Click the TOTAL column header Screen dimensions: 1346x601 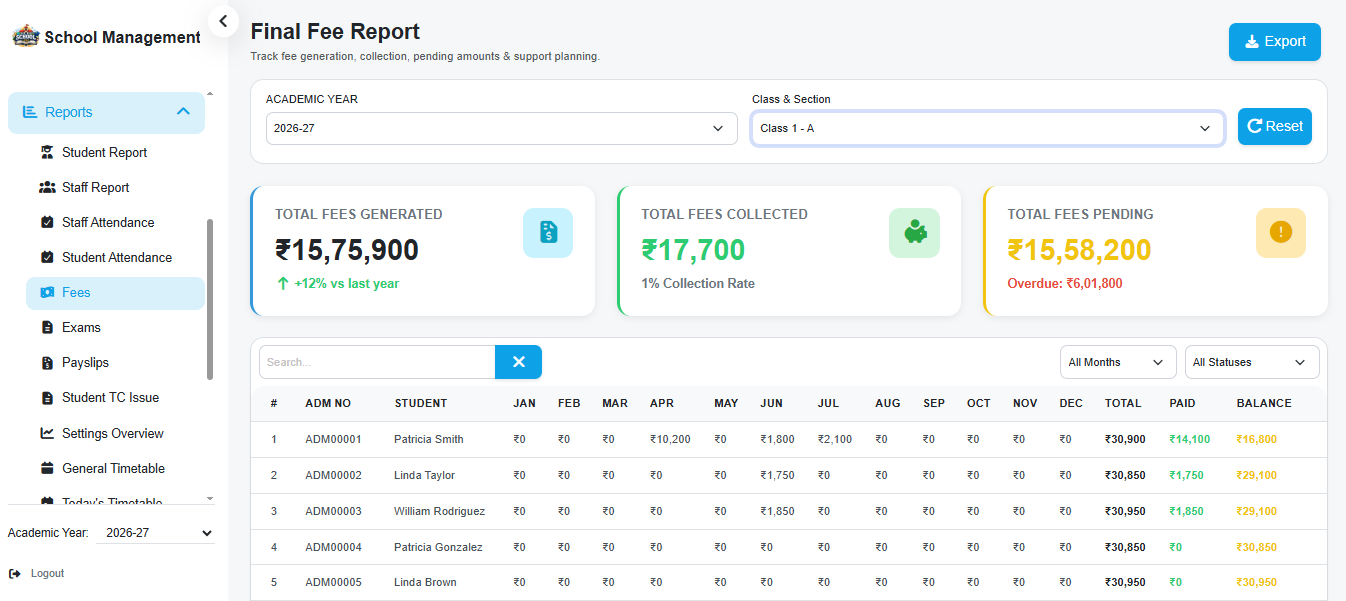coord(1123,403)
